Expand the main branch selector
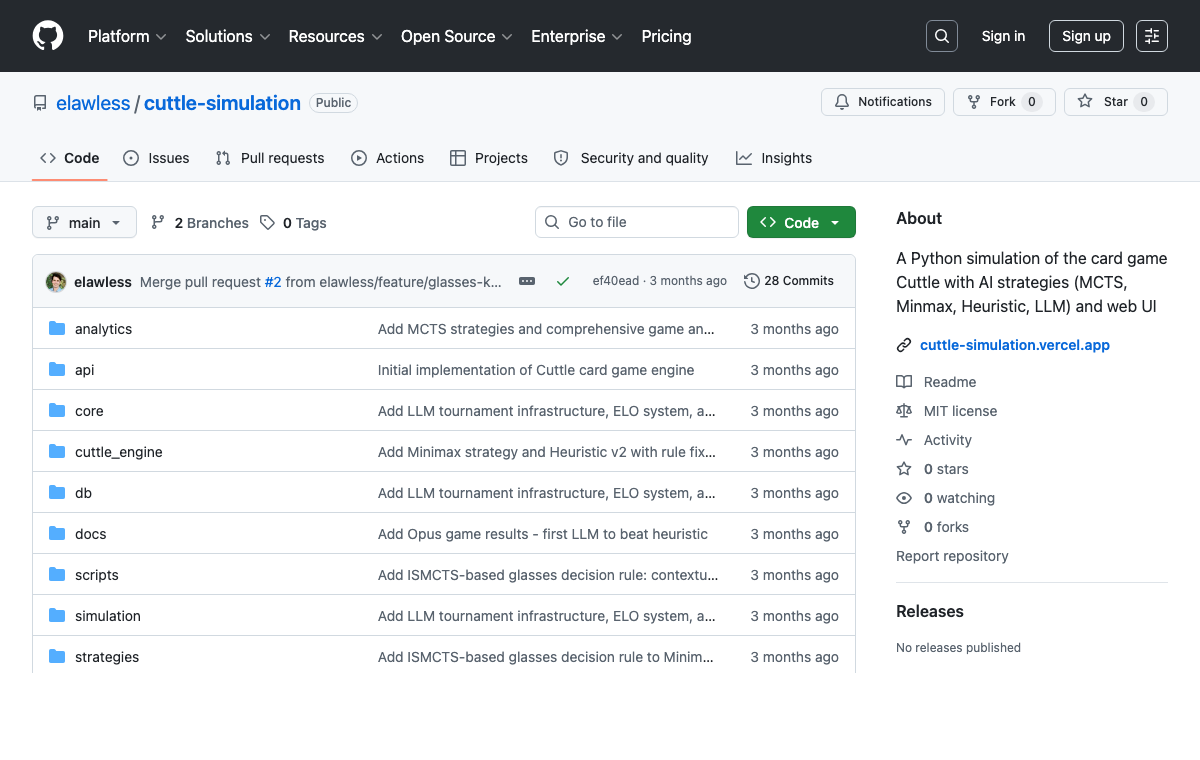This screenshot has height=760, width=1200. [x=84, y=223]
